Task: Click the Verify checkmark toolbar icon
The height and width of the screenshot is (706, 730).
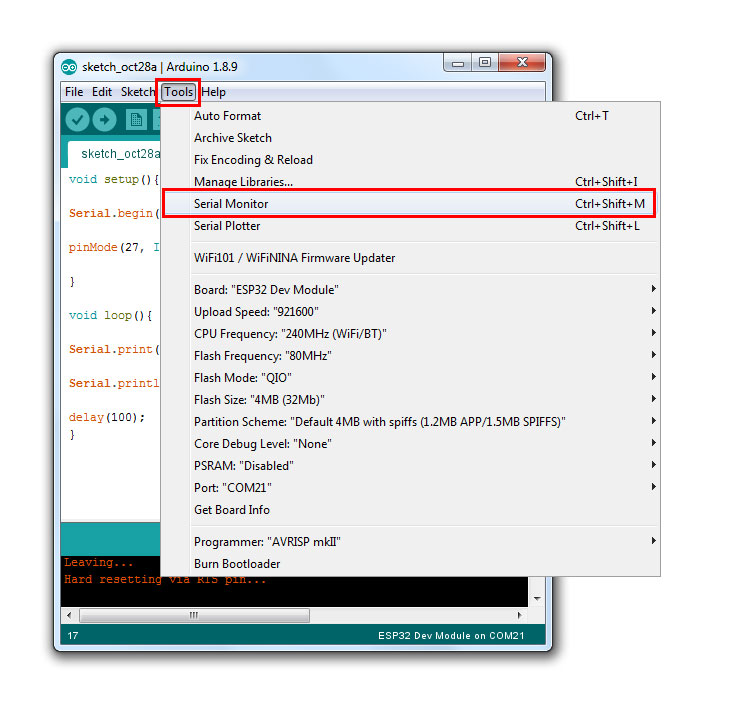Action: 77,120
